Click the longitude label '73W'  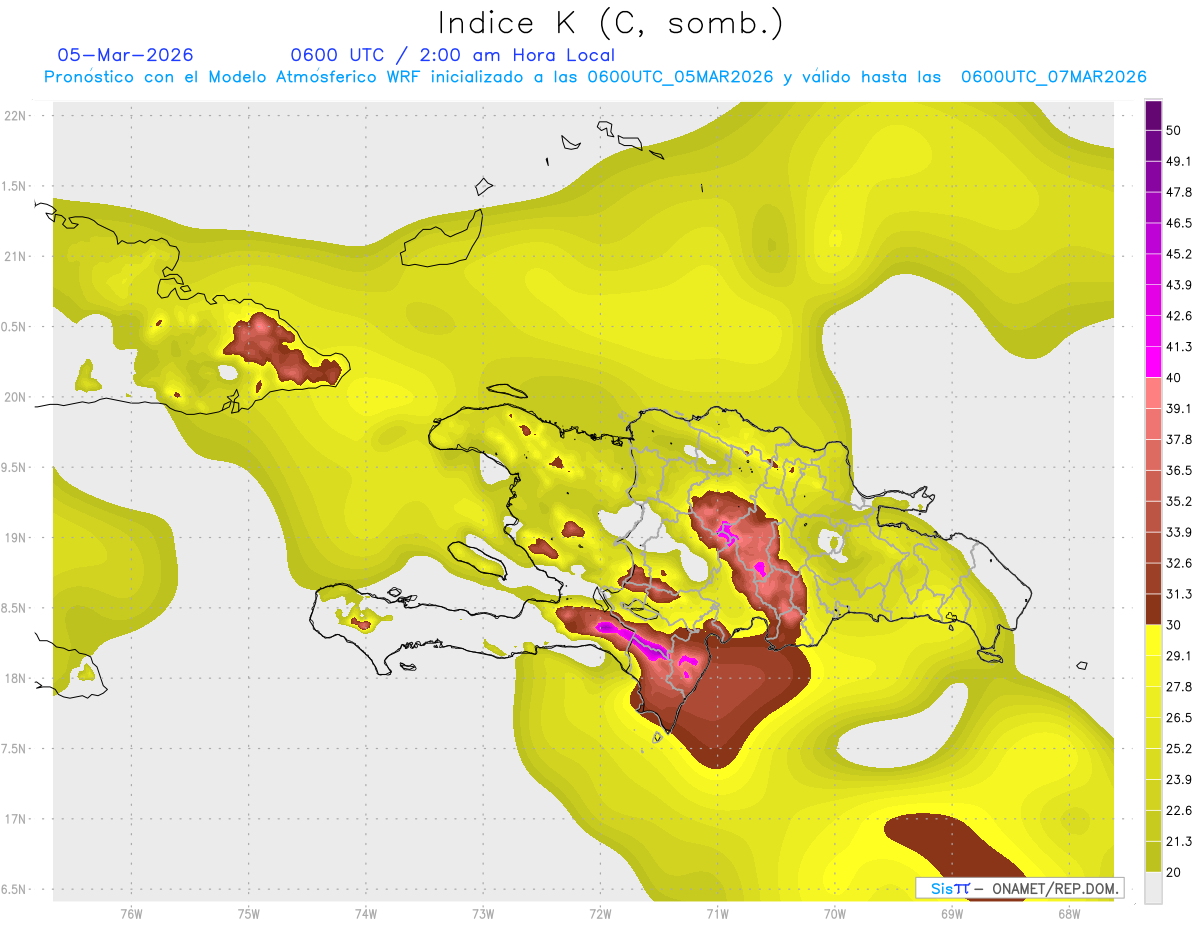pyautogui.click(x=483, y=914)
